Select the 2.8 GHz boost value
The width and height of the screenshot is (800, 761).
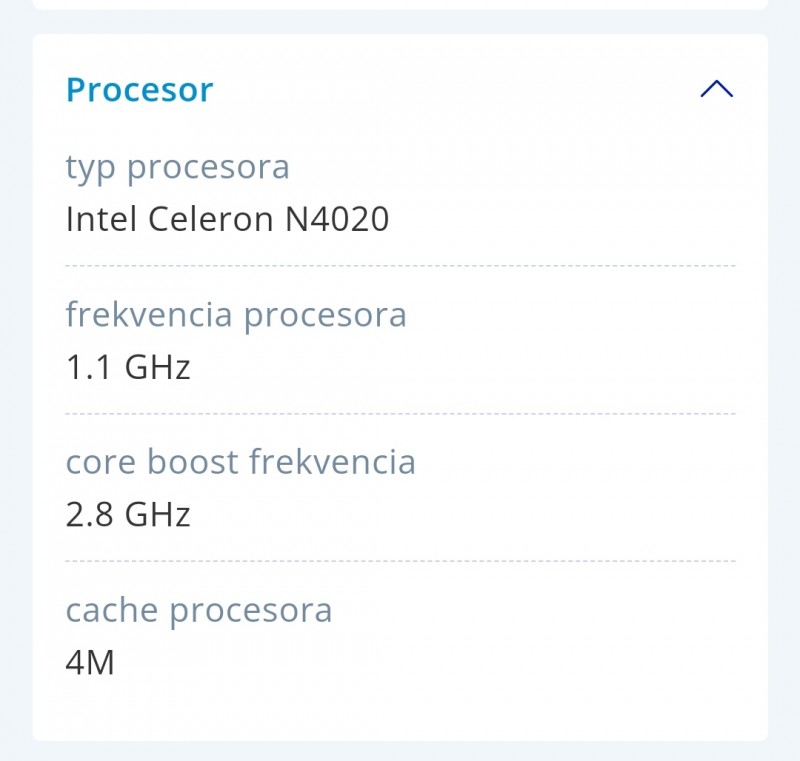[128, 514]
